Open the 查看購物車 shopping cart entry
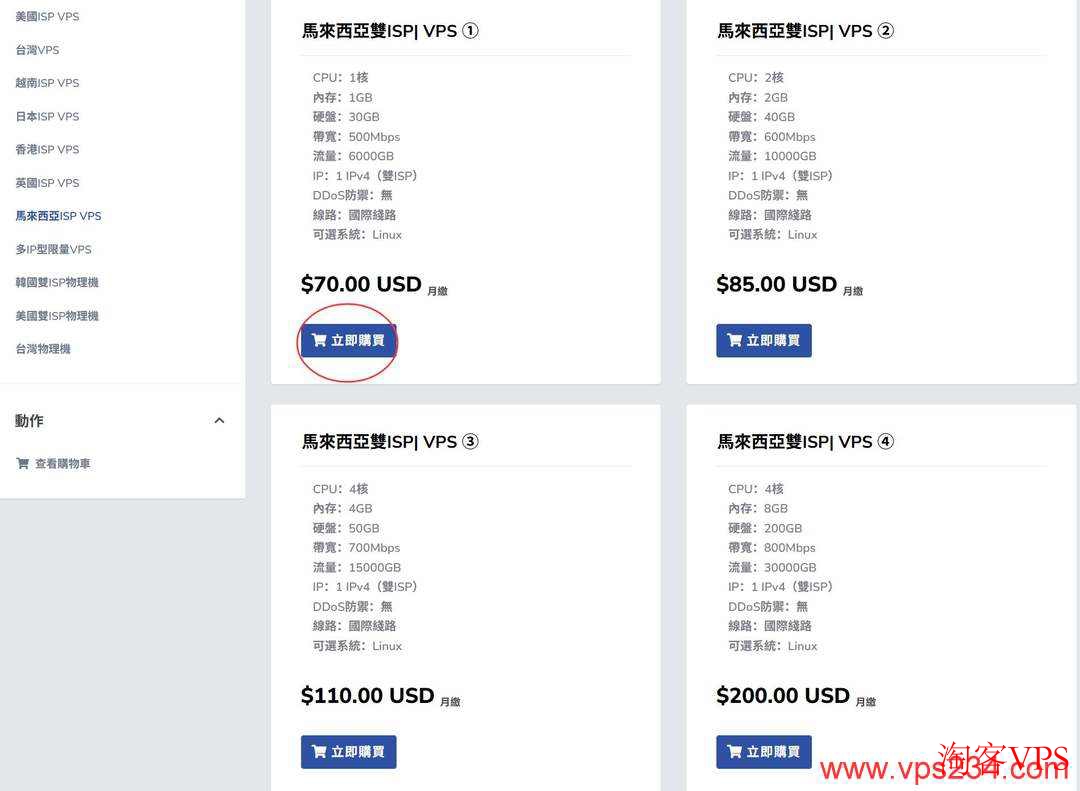Viewport: 1080px width, 791px height. [x=62, y=463]
